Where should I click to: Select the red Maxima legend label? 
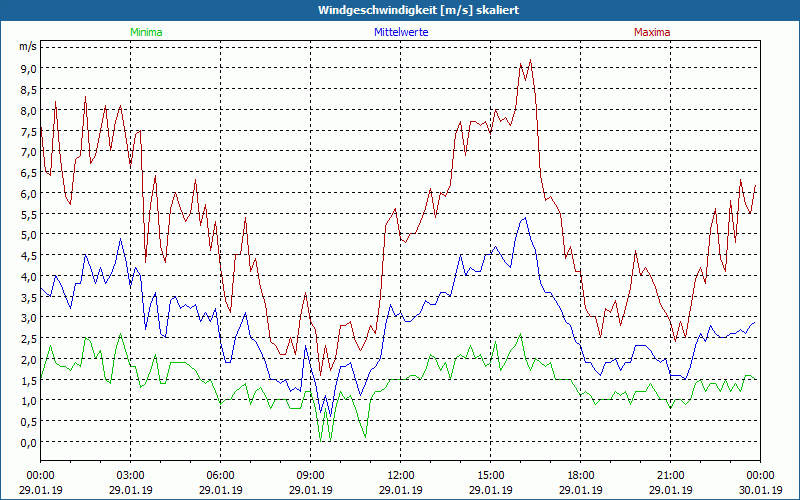click(x=652, y=32)
